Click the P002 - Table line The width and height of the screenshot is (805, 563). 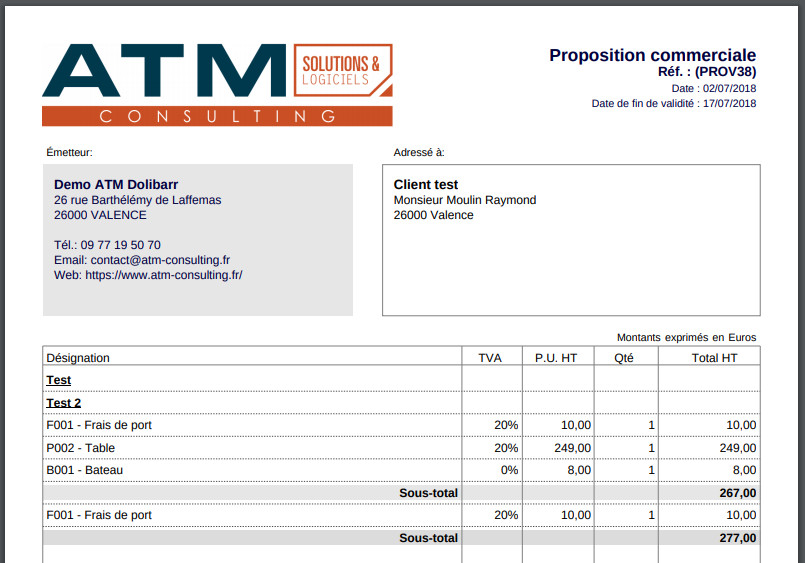tap(401, 448)
